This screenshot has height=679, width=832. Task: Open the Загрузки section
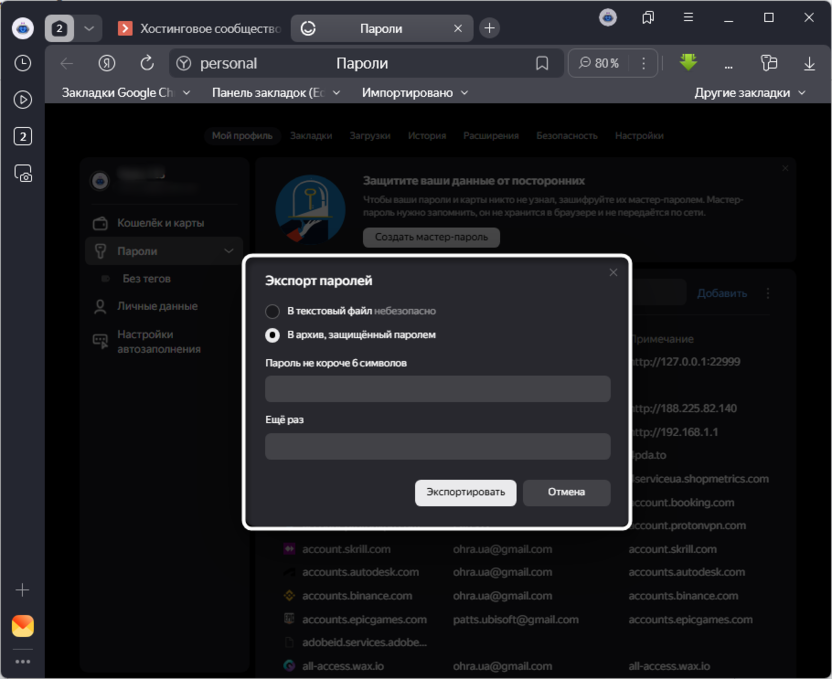point(370,136)
